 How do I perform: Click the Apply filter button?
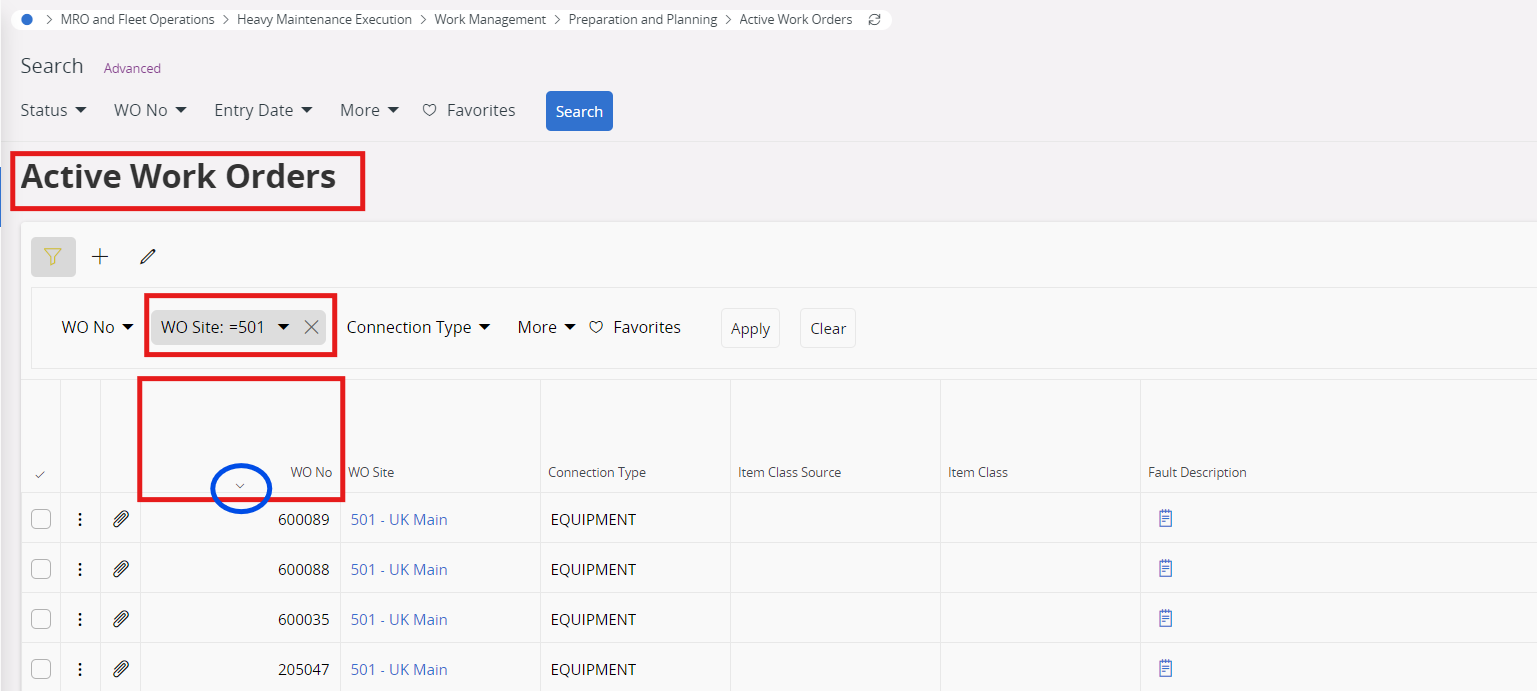tap(750, 328)
